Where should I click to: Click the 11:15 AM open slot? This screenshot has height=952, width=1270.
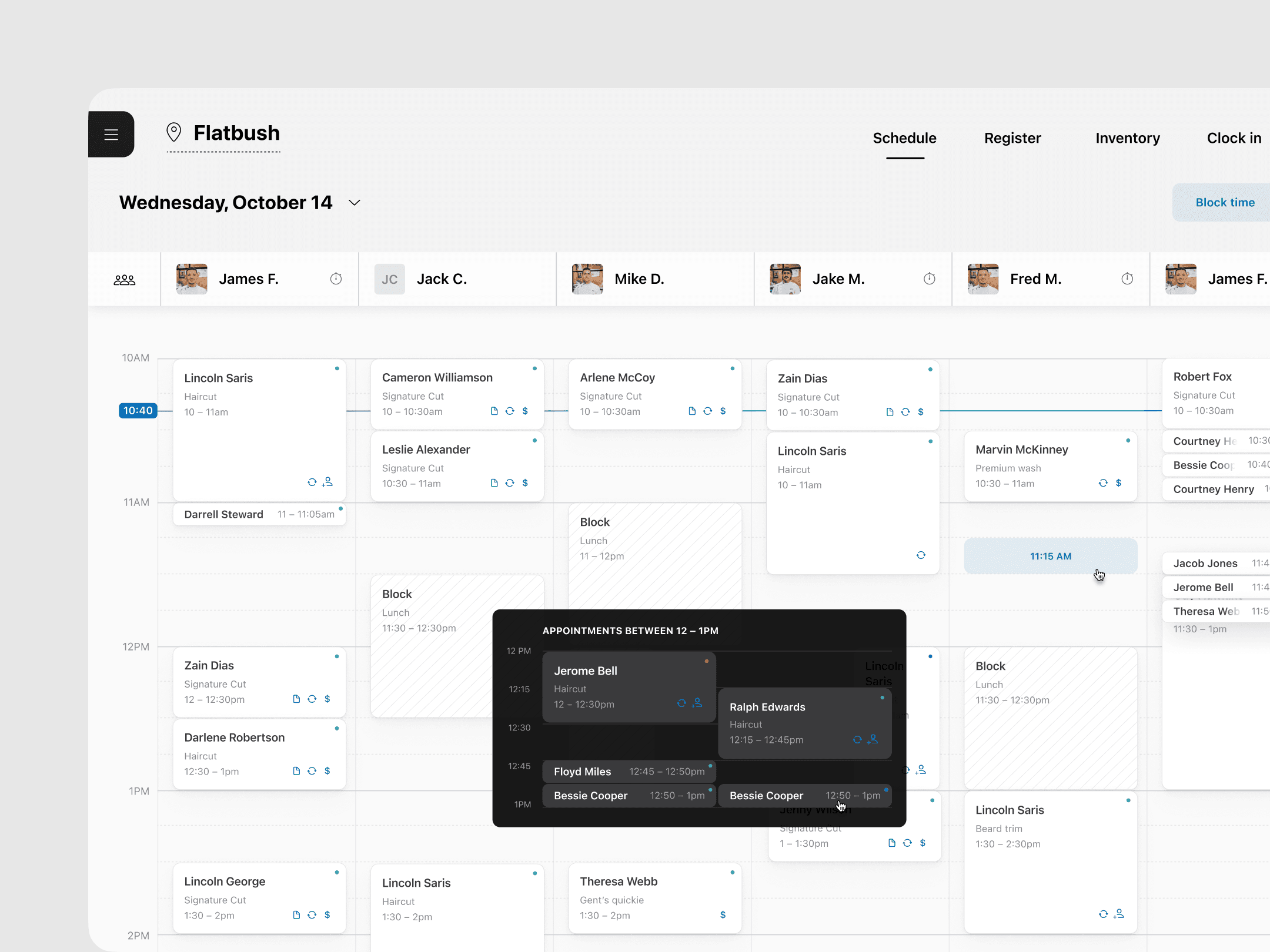pos(1050,556)
